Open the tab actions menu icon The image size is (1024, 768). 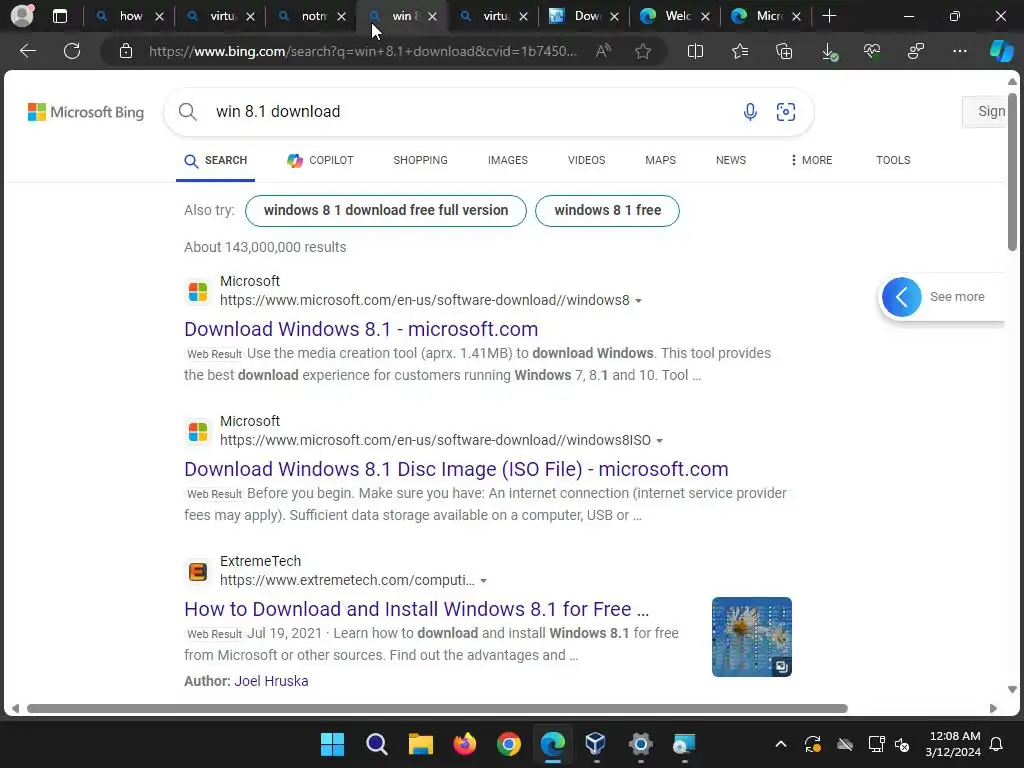pyautogui.click(x=59, y=16)
